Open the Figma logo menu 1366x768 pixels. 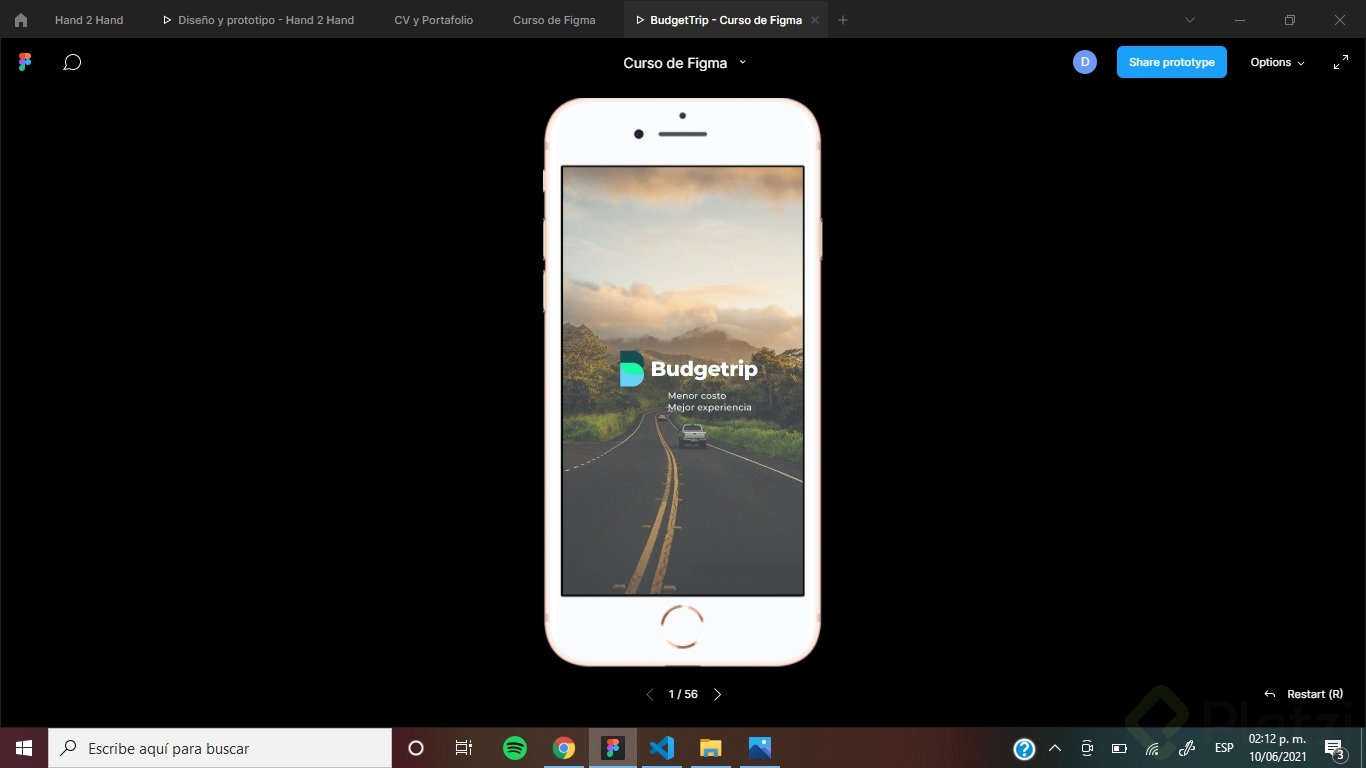tap(25, 62)
